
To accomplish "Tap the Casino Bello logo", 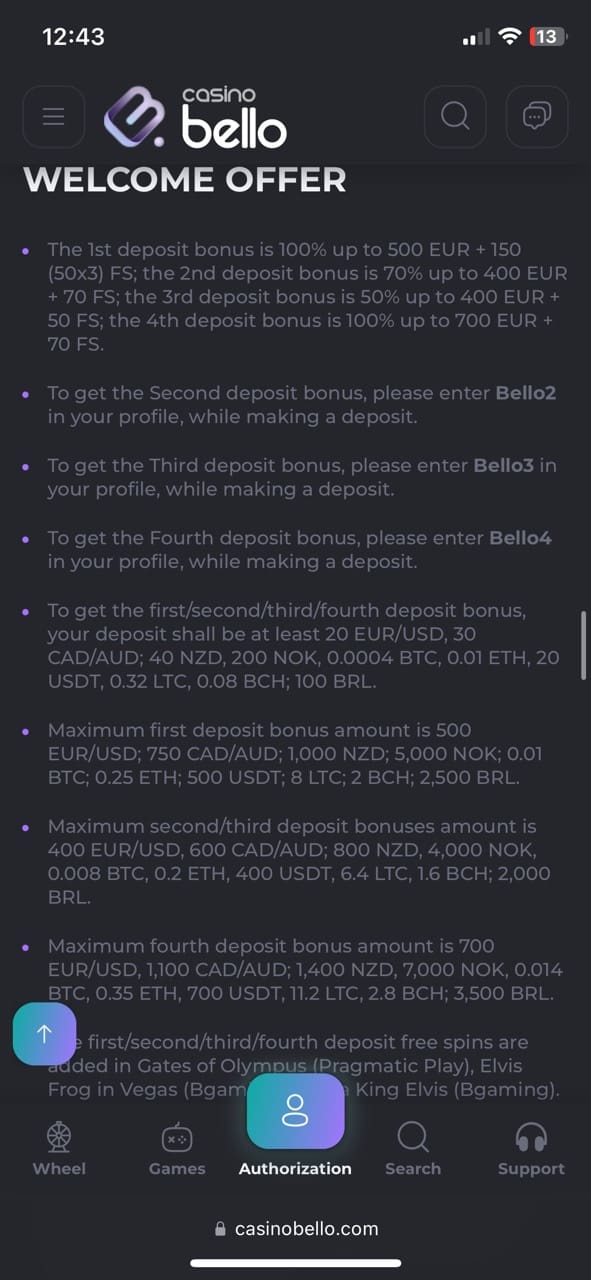I will click(196, 117).
